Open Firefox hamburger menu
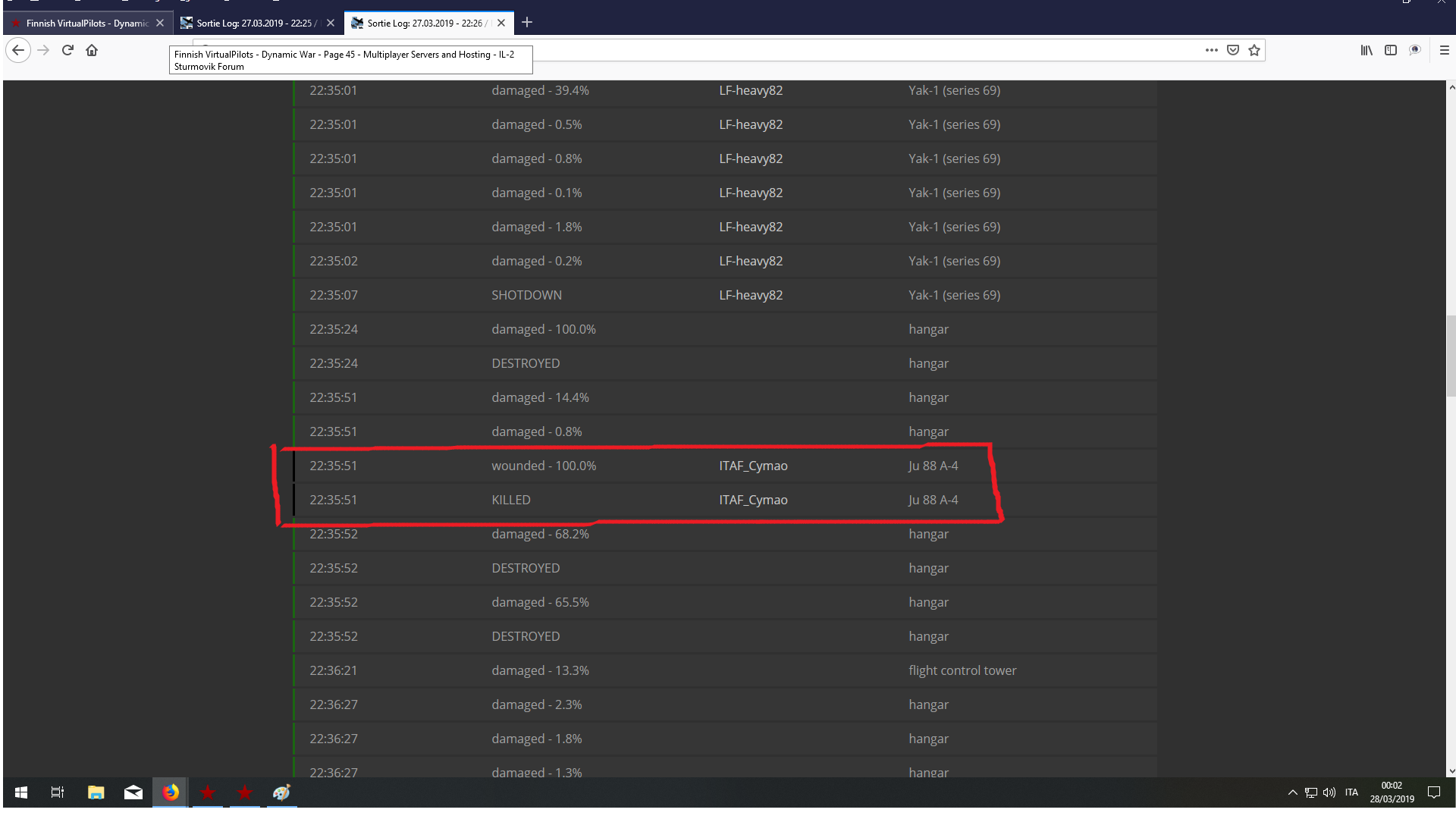The width and height of the screenshot is (1456, 819). point(1444,50)
